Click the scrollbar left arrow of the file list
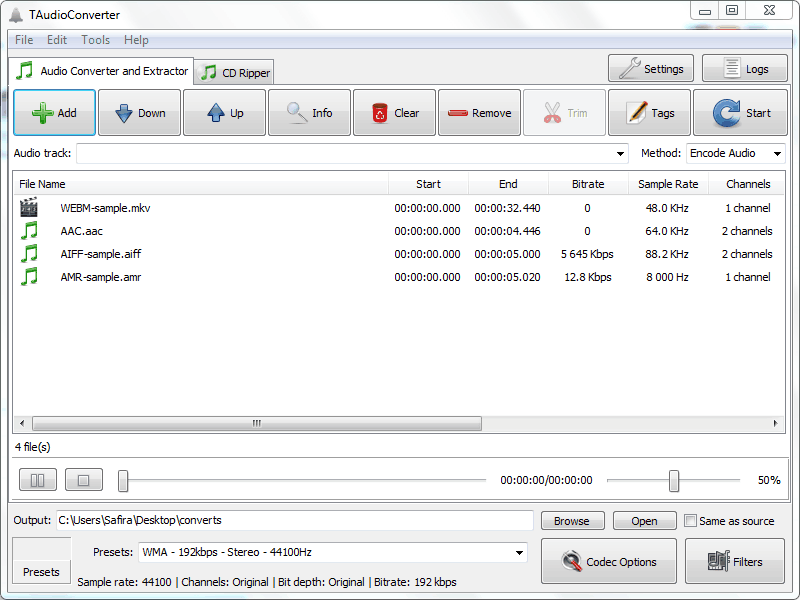 [22, 423]
